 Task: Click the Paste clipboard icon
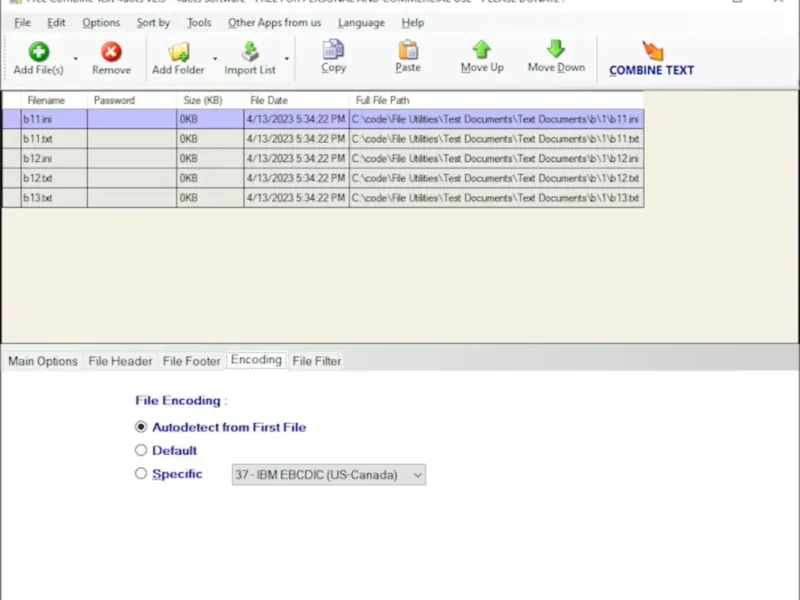click(408, 49)
